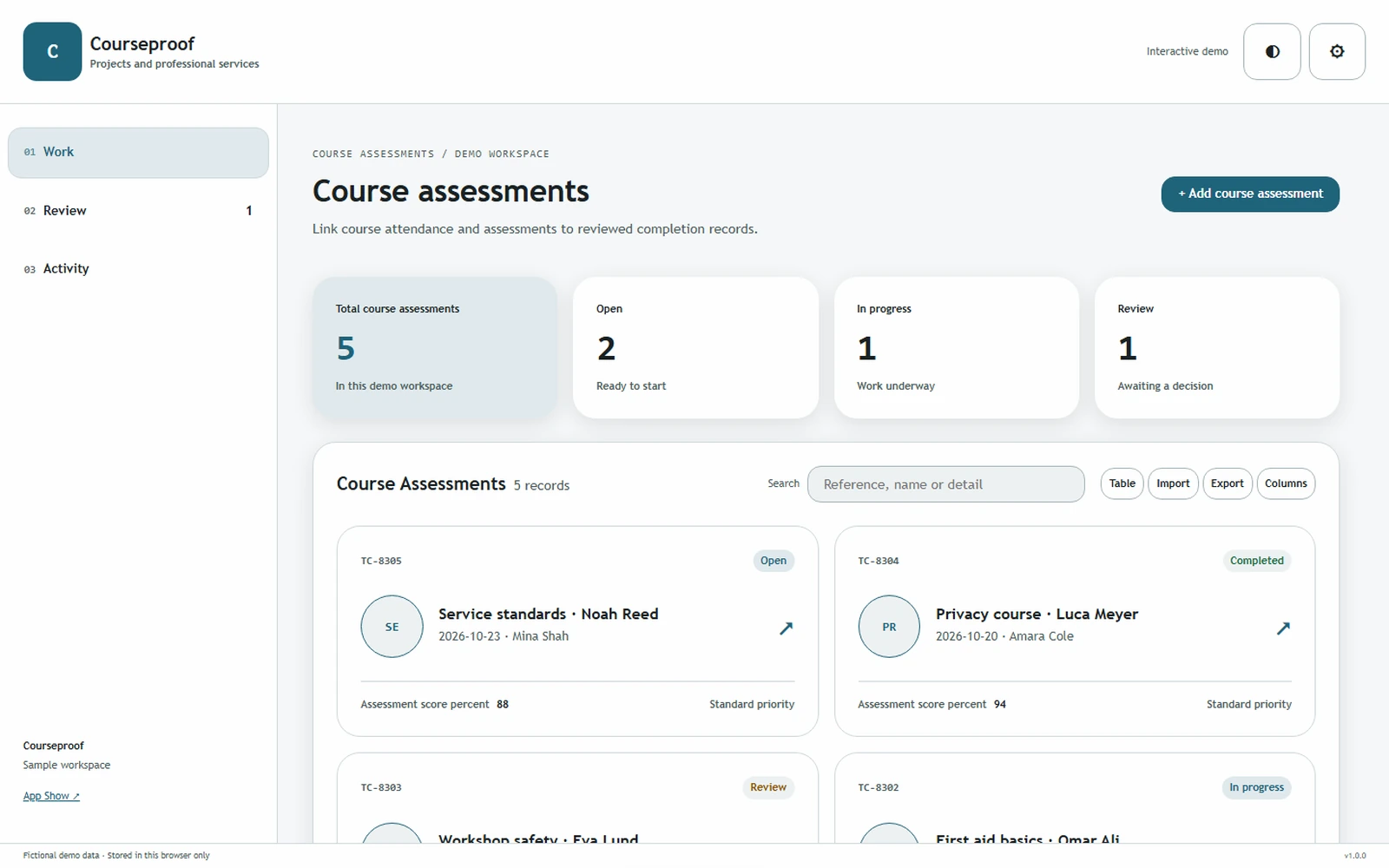
Task: Open the Columns options
Action: 1286,483
